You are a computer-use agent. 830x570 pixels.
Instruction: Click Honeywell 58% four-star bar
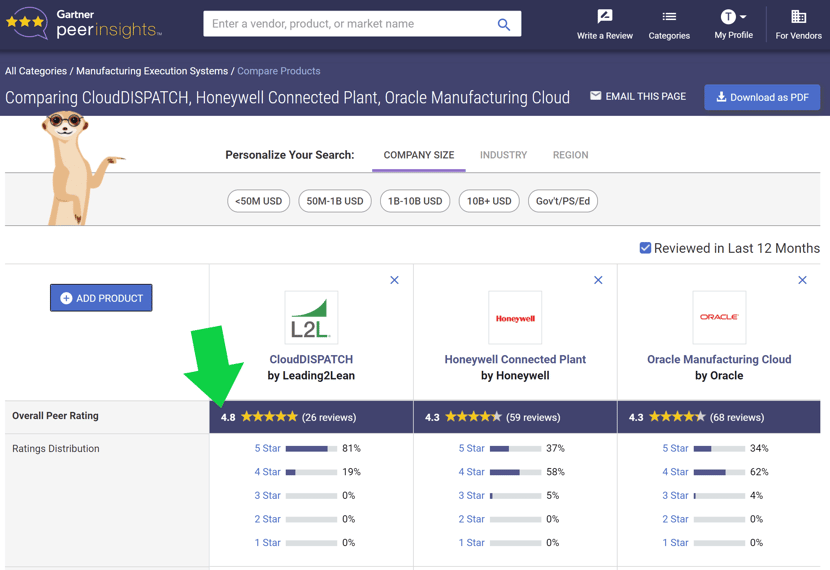click(x=516, y=472)
